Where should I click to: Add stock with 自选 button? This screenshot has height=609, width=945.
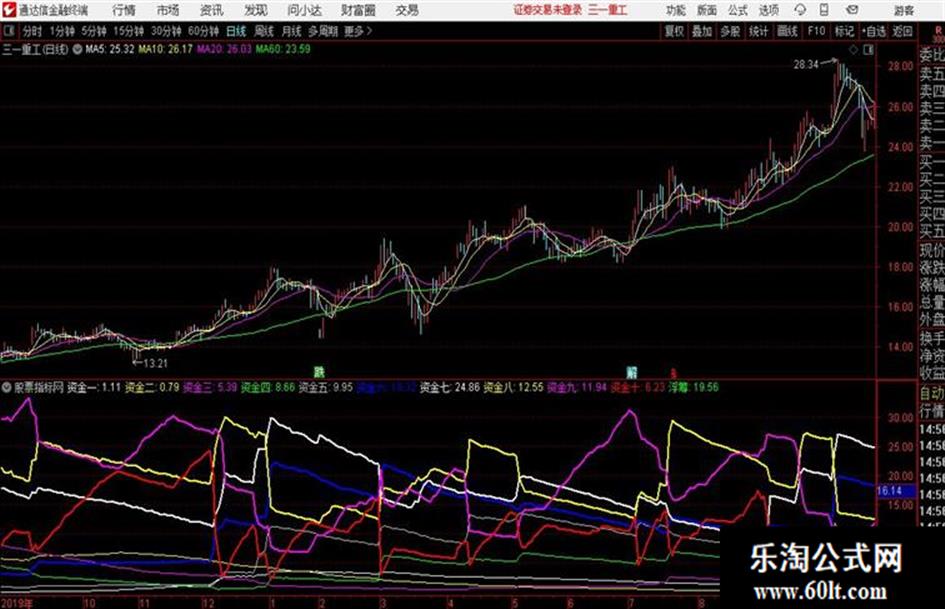click(x=873, y=31)
